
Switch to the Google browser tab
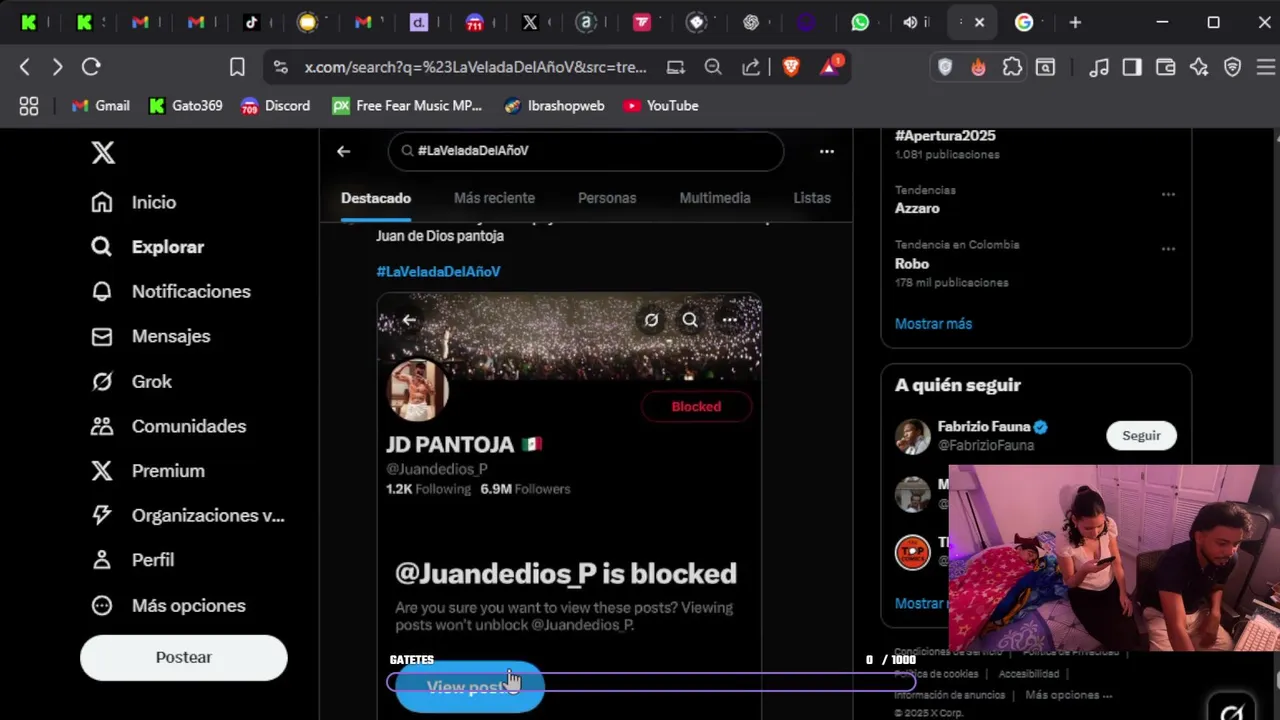pos(1024,22)
